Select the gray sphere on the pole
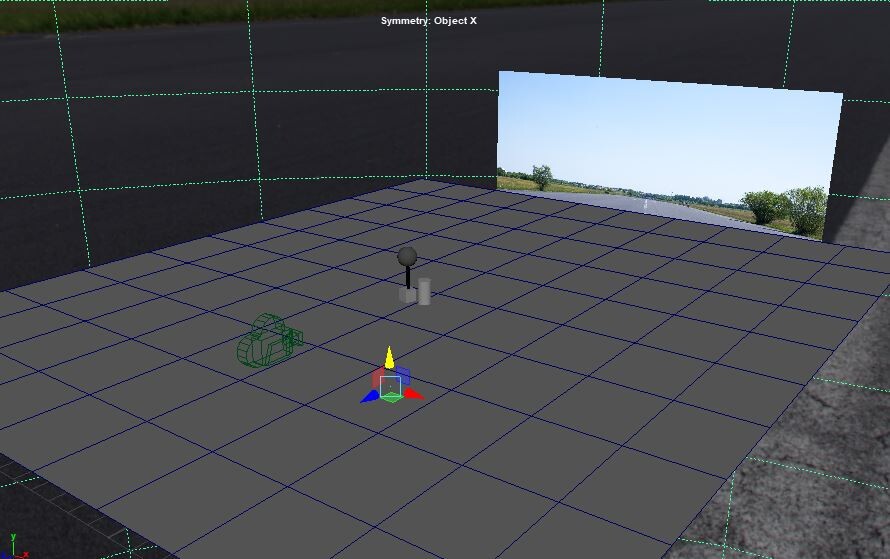The width and height of the screenshot is (890, 559). (407, 257)
